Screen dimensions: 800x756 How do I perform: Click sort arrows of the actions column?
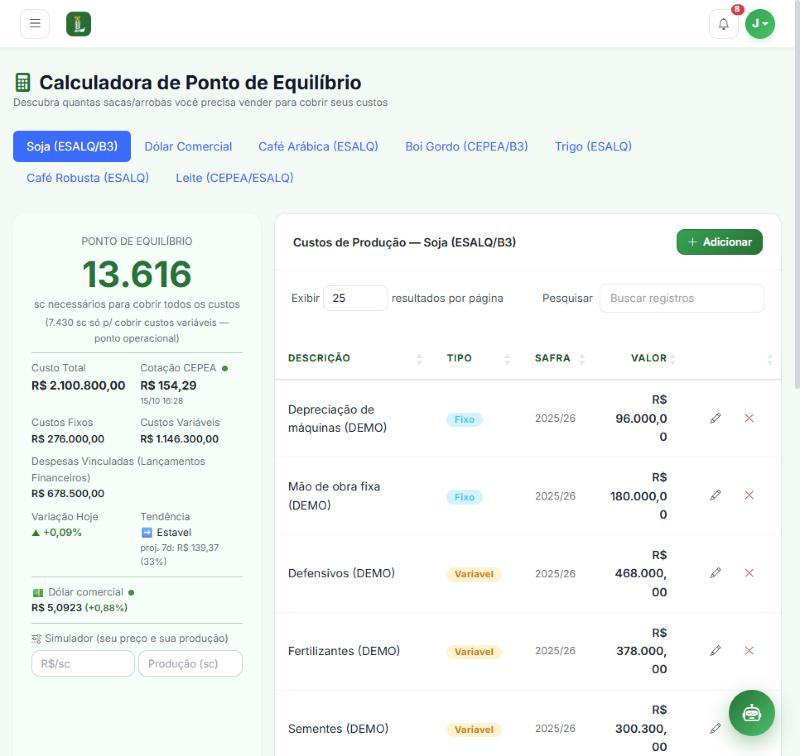tap(770, 359)
